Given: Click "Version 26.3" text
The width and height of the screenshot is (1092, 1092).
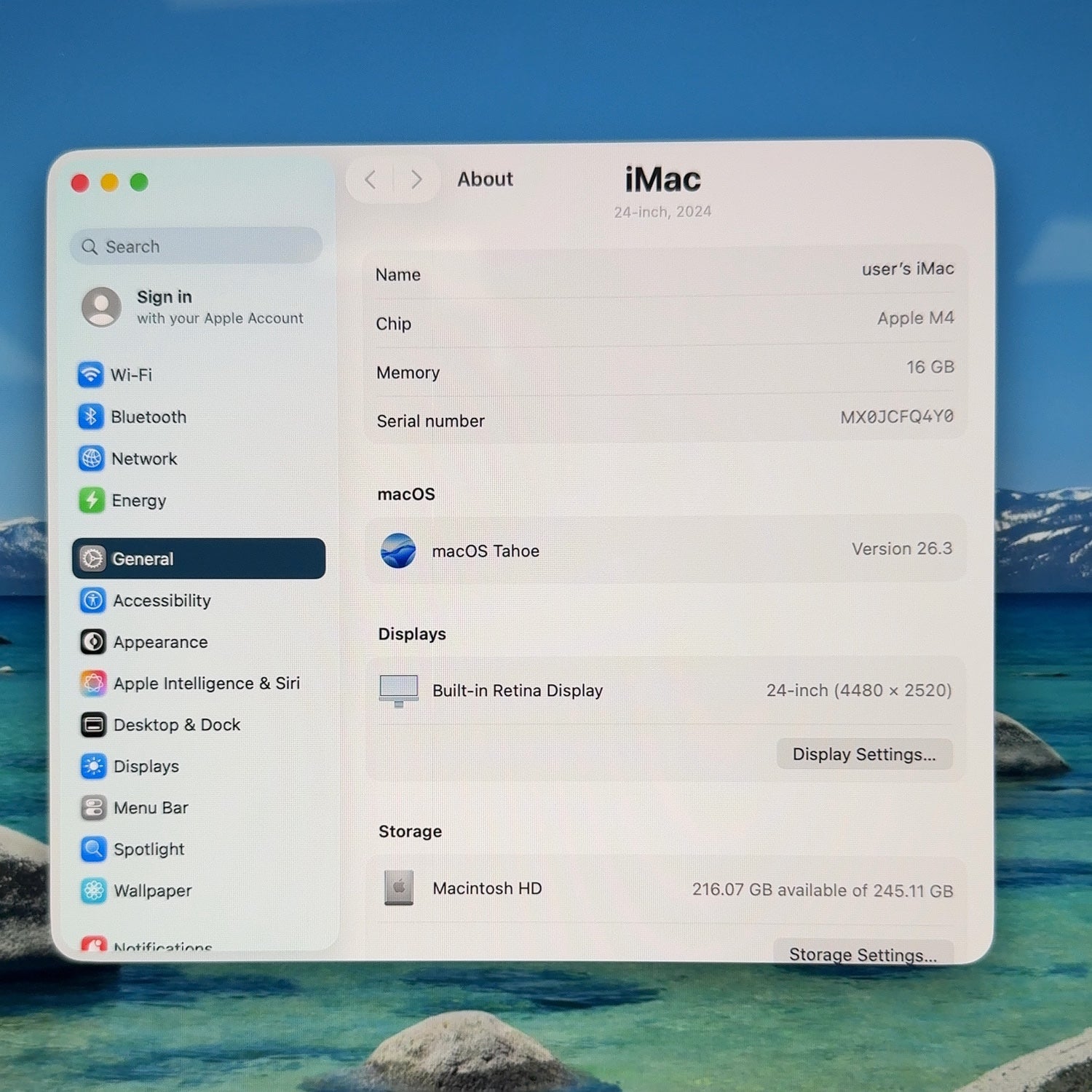Looking at the screenshot, I should pos(902,548).
